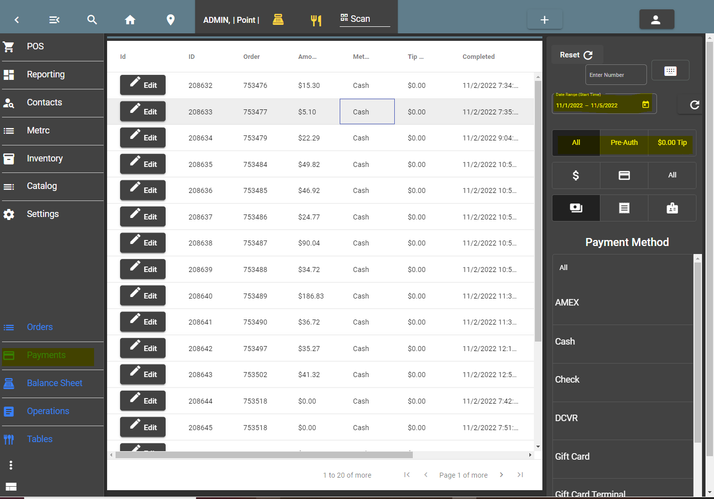Go to previous page arrow
The height and width of the screenshot is (499, 714).
[x=426, y=475]
